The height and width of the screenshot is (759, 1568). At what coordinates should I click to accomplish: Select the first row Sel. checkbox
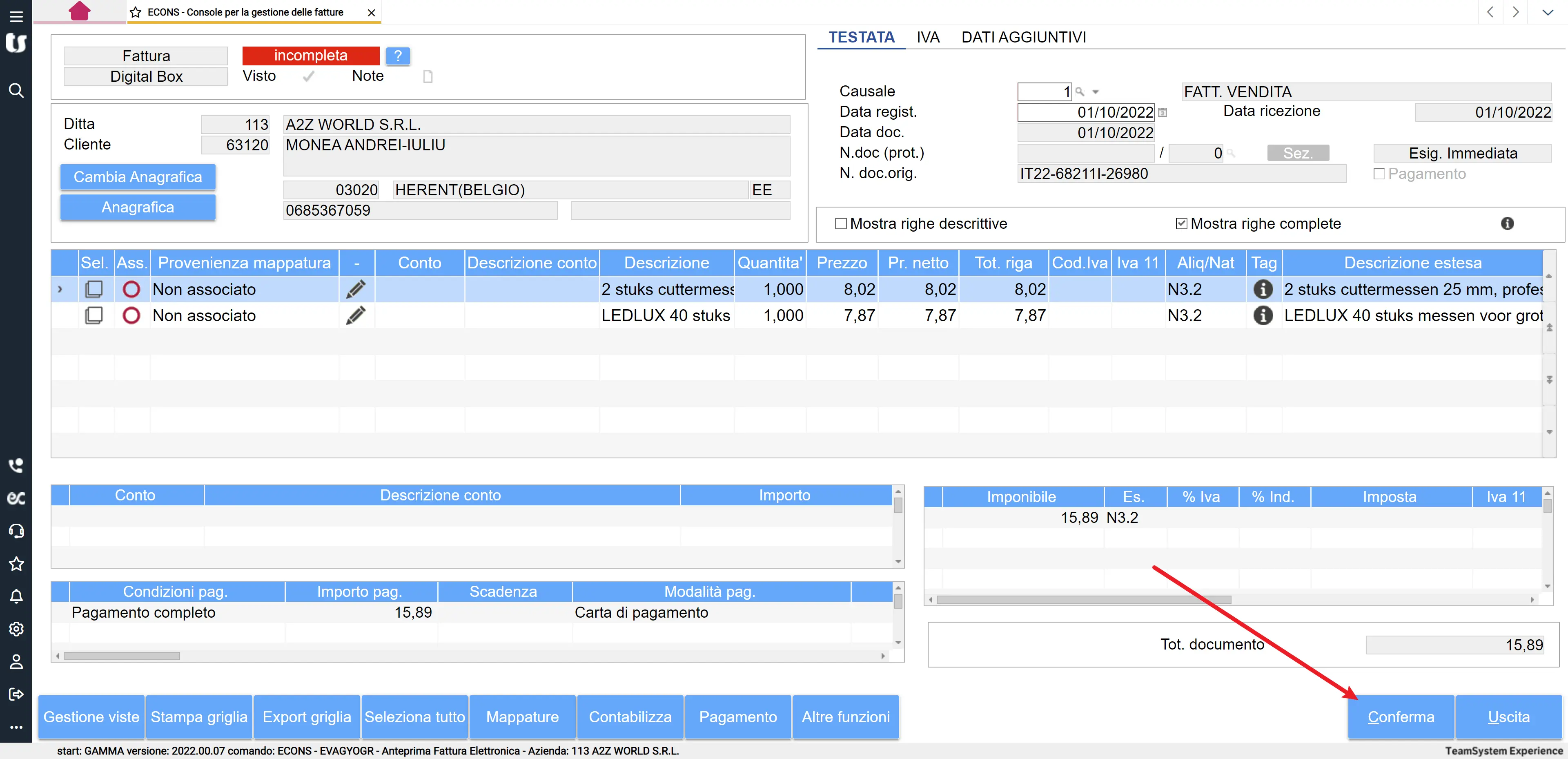94,289
